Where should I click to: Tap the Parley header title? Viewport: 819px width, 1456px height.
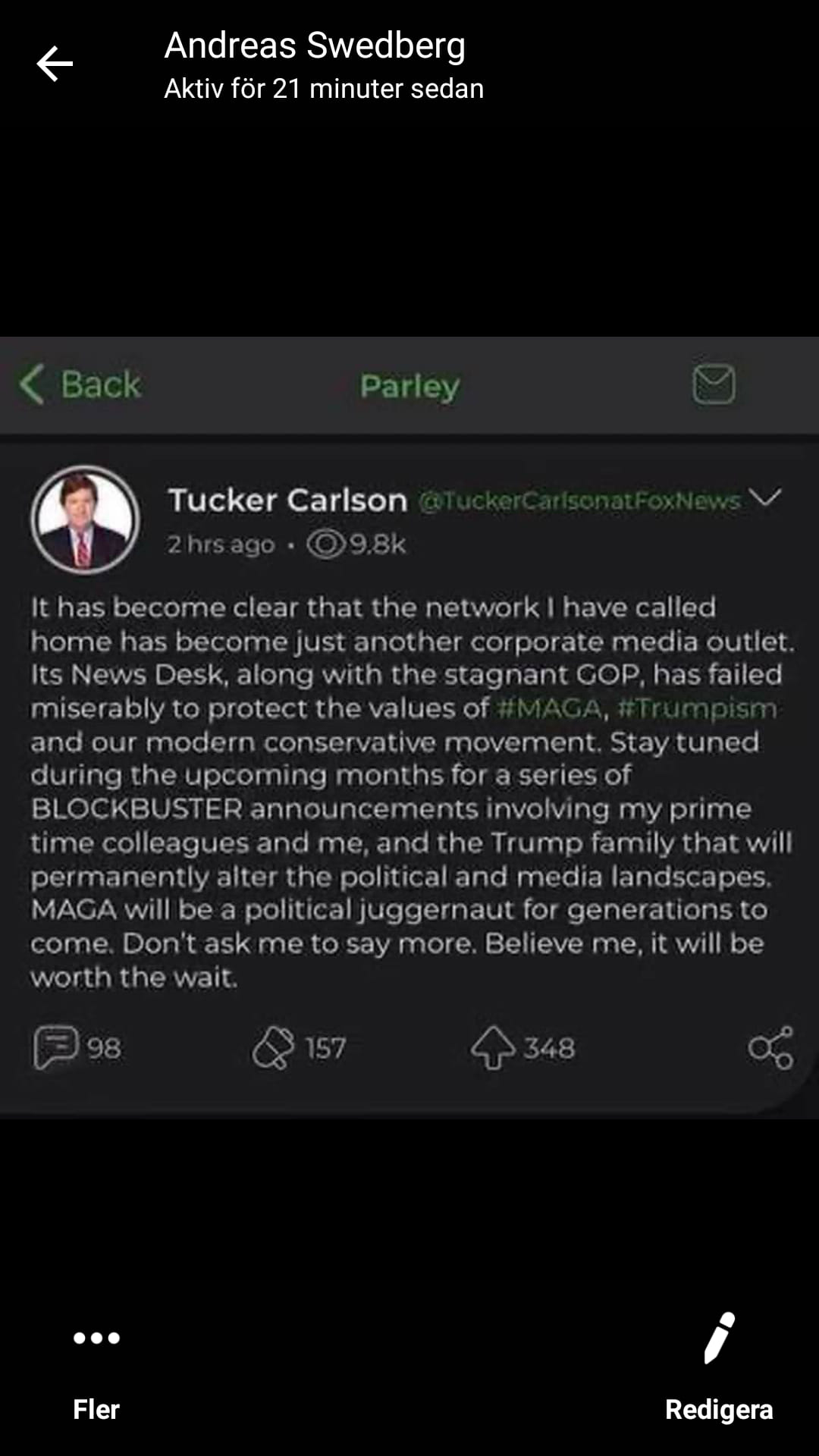coord(409,385)
